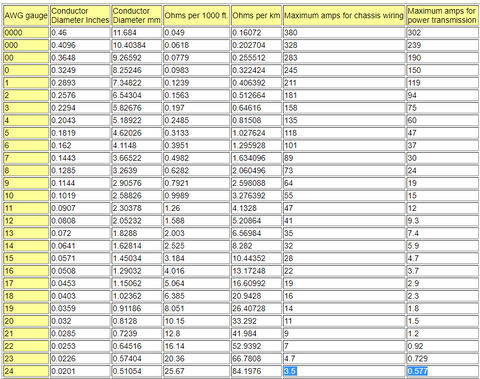
Task: Click the 10.40384 mm cell
Action: click(137, 45)
